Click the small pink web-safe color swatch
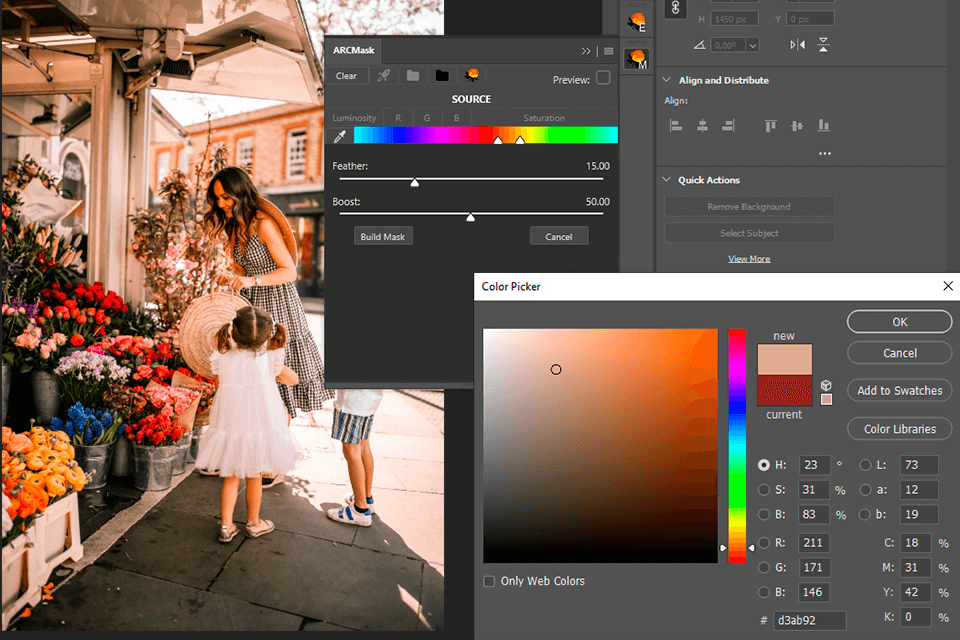The image size is (960, 640). pyautogui.click(x=826, y=399)
